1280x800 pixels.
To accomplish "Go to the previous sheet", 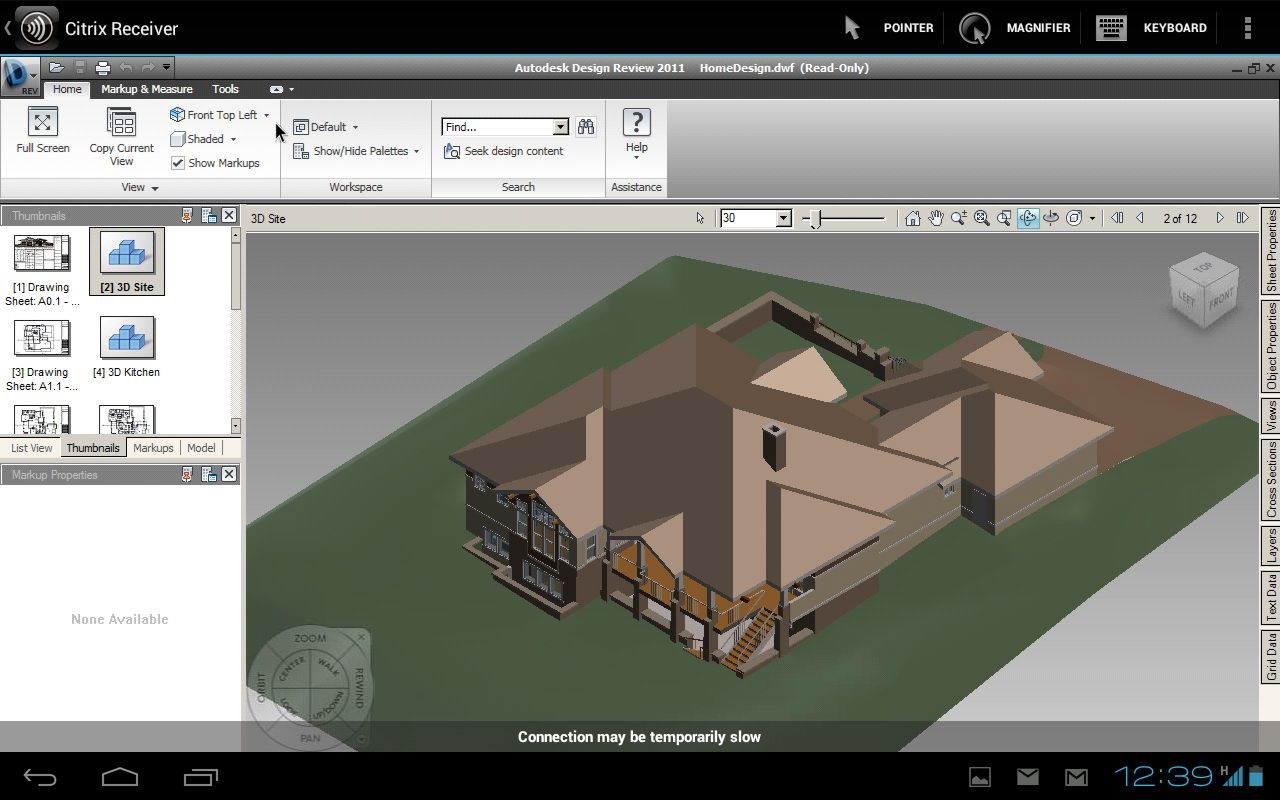I will (x=1140, y=218).
